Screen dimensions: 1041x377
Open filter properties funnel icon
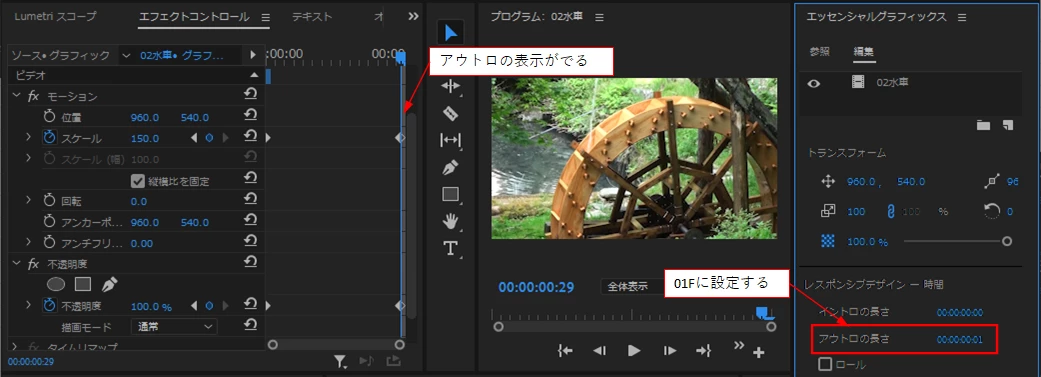340,361
